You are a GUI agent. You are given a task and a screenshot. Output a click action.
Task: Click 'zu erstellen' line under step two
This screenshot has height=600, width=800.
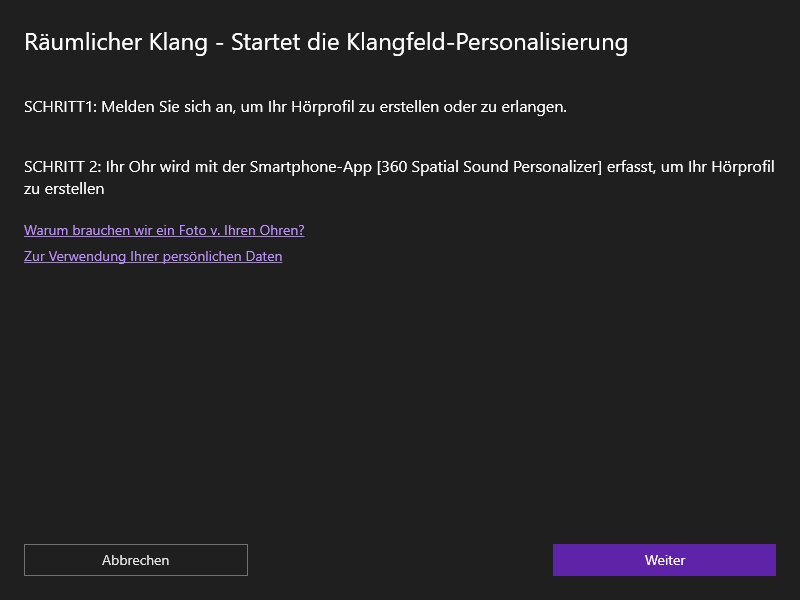[x=64, y=188]
